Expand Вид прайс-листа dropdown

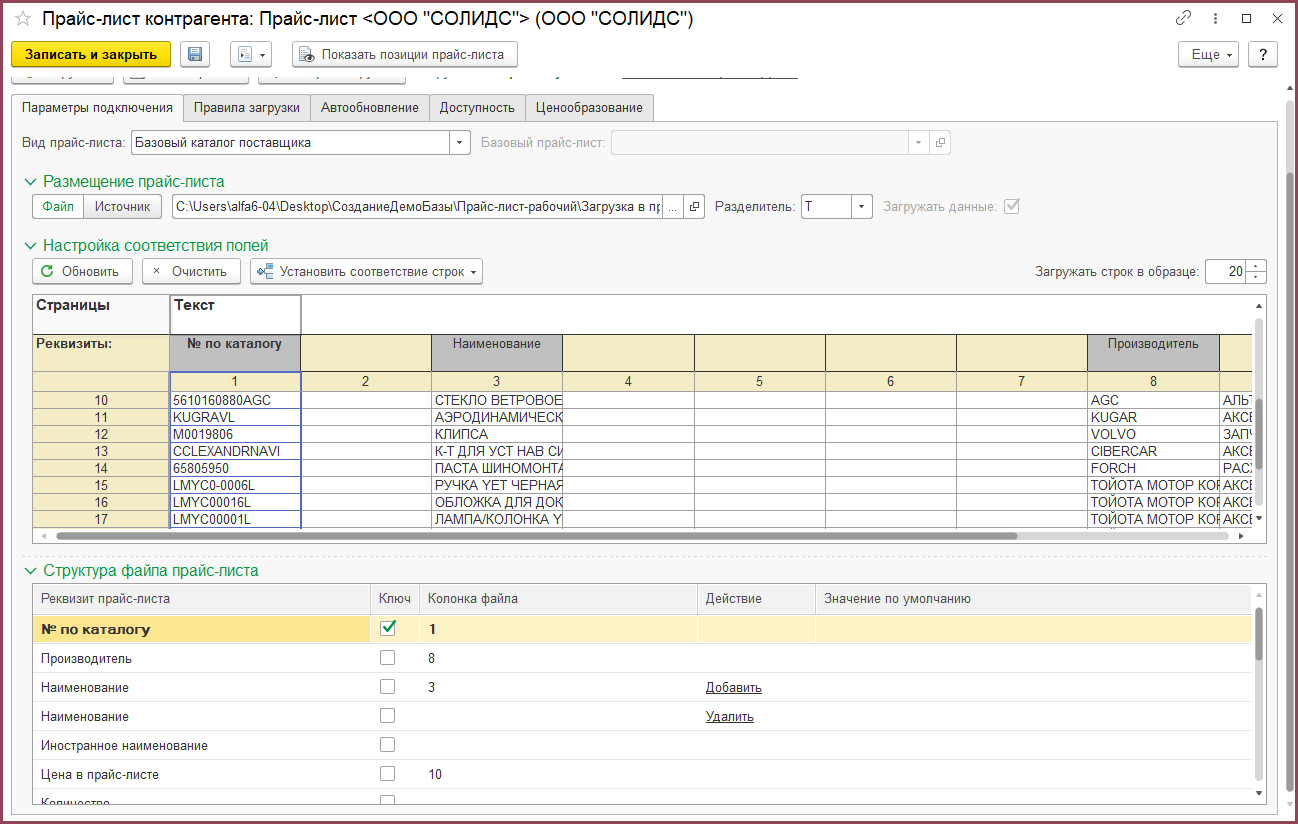click(x=460, y=143)
